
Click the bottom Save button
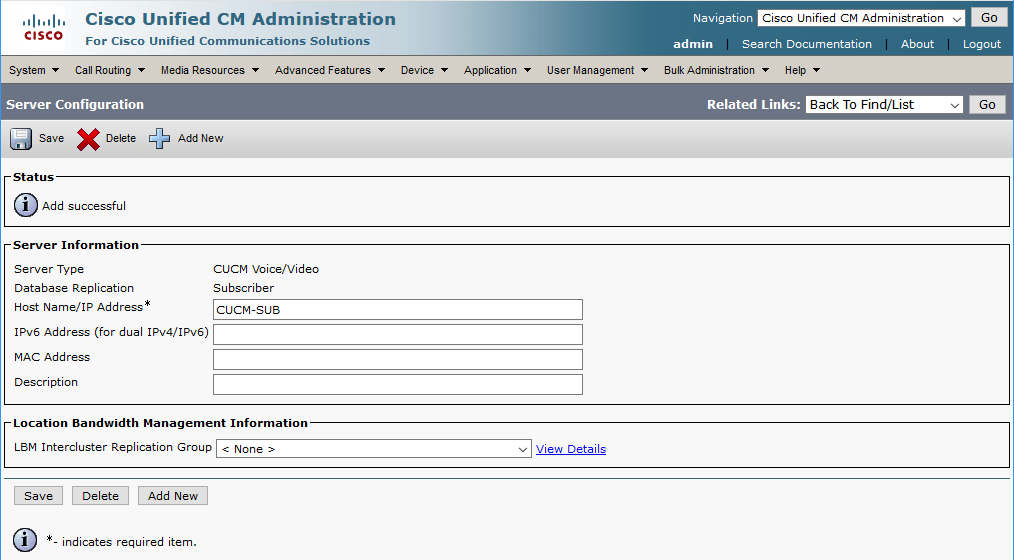[38, 496]
